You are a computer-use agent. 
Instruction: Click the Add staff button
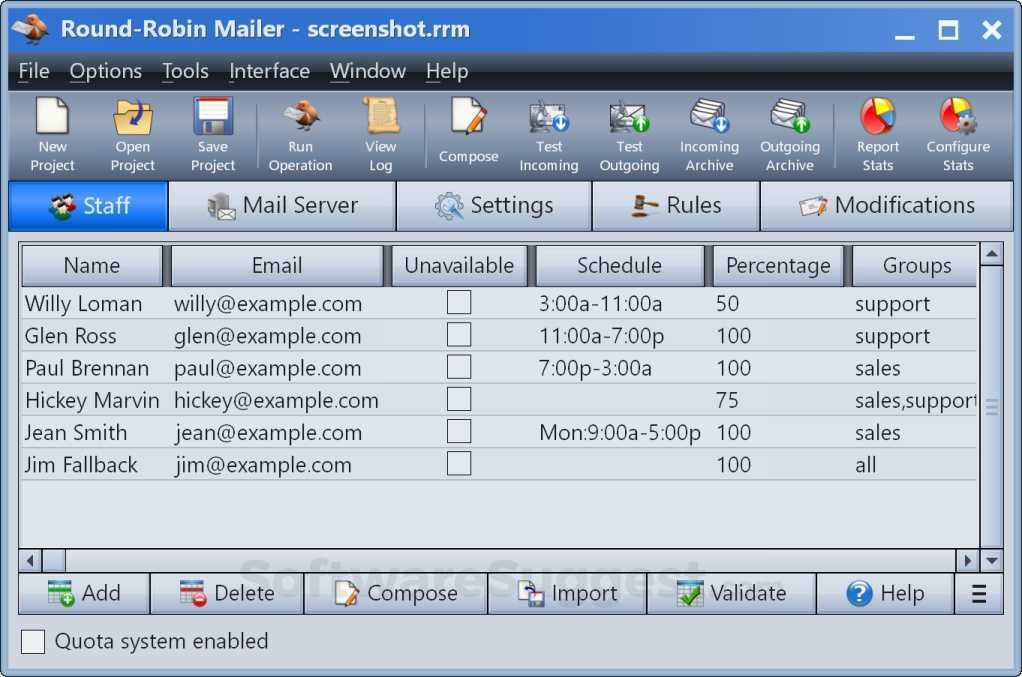tap(84, 594)
